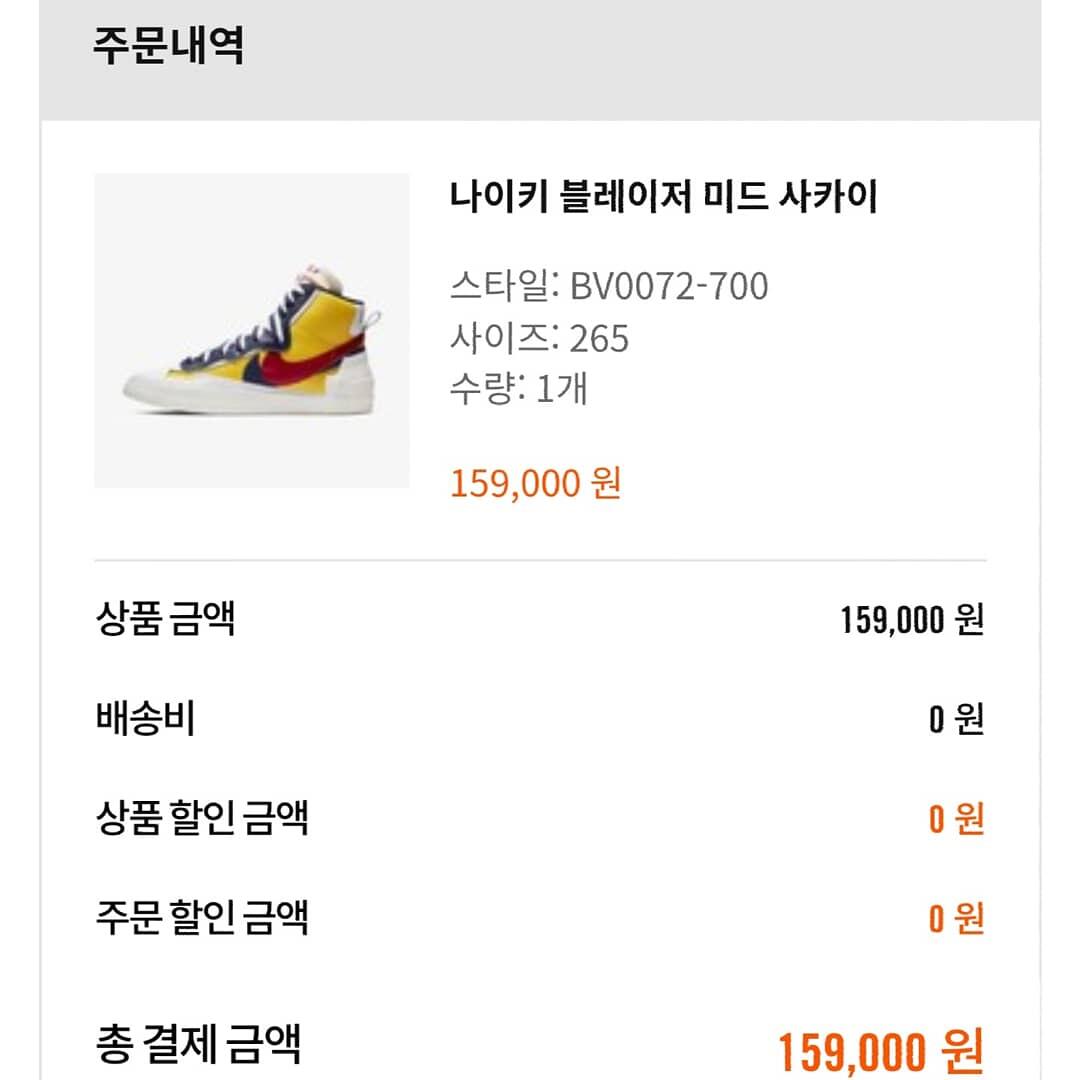
Task: Click the 0 원 product discount value
Action: (x=956, y=819)
